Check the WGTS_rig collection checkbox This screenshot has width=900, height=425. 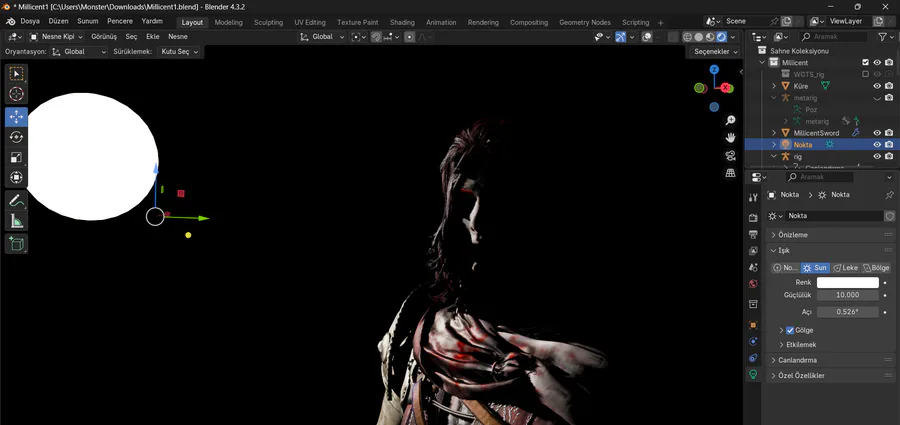coord(866,74)
